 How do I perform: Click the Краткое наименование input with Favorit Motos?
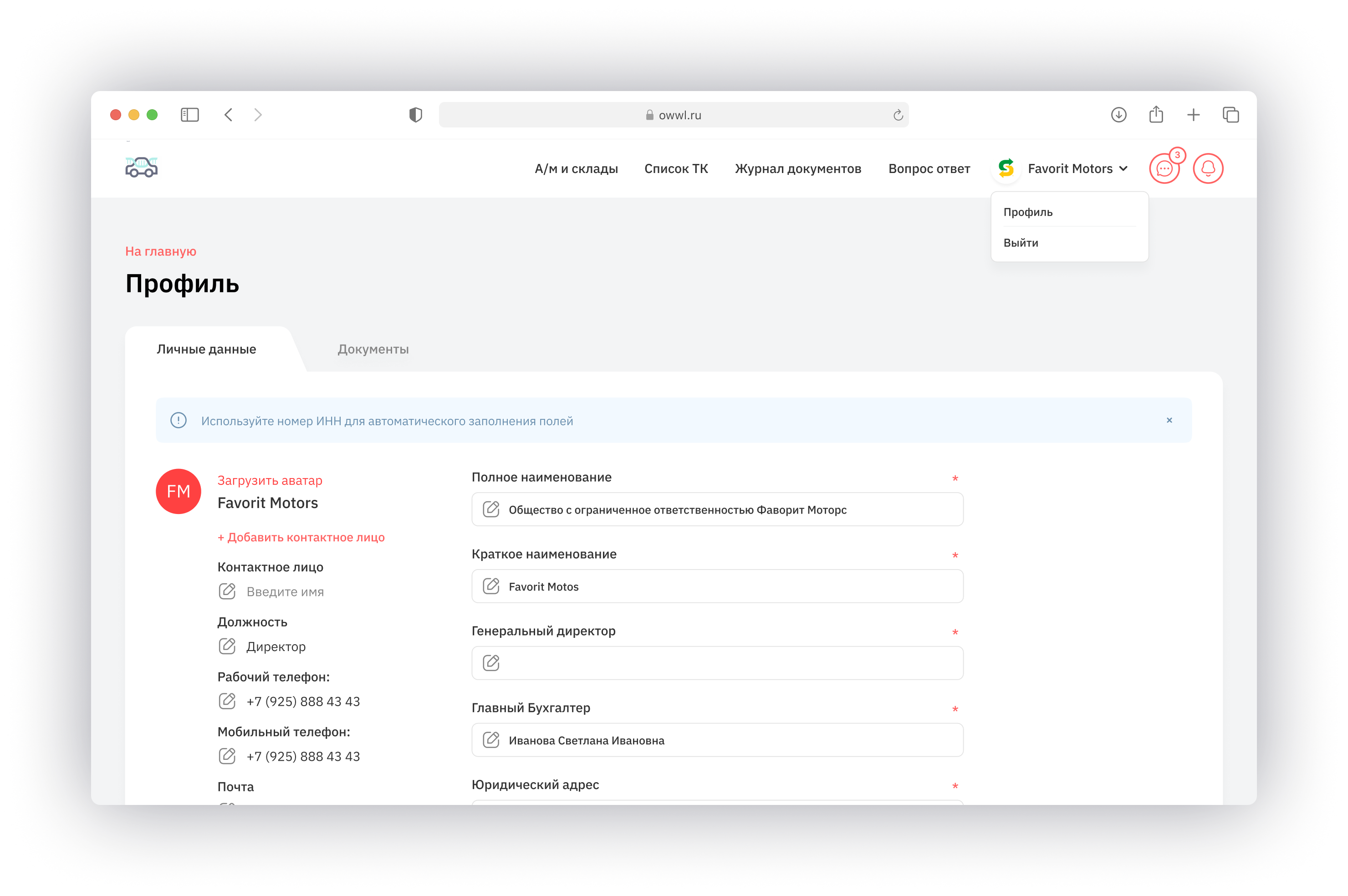717,586
